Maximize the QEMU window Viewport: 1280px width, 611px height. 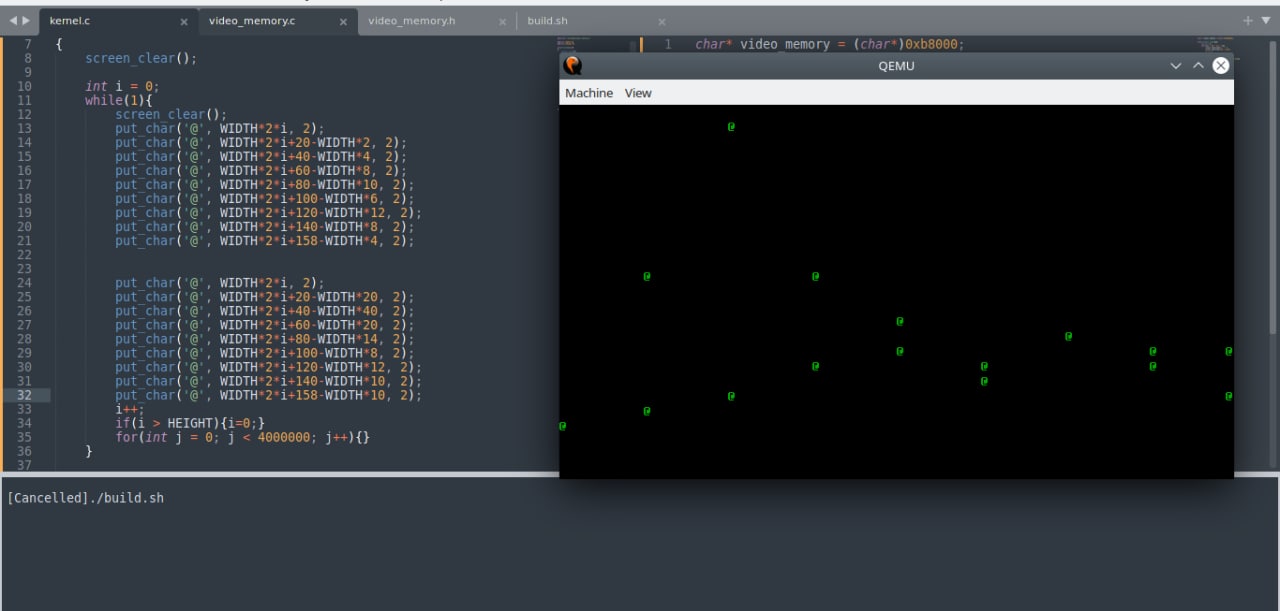point(1198,65)
